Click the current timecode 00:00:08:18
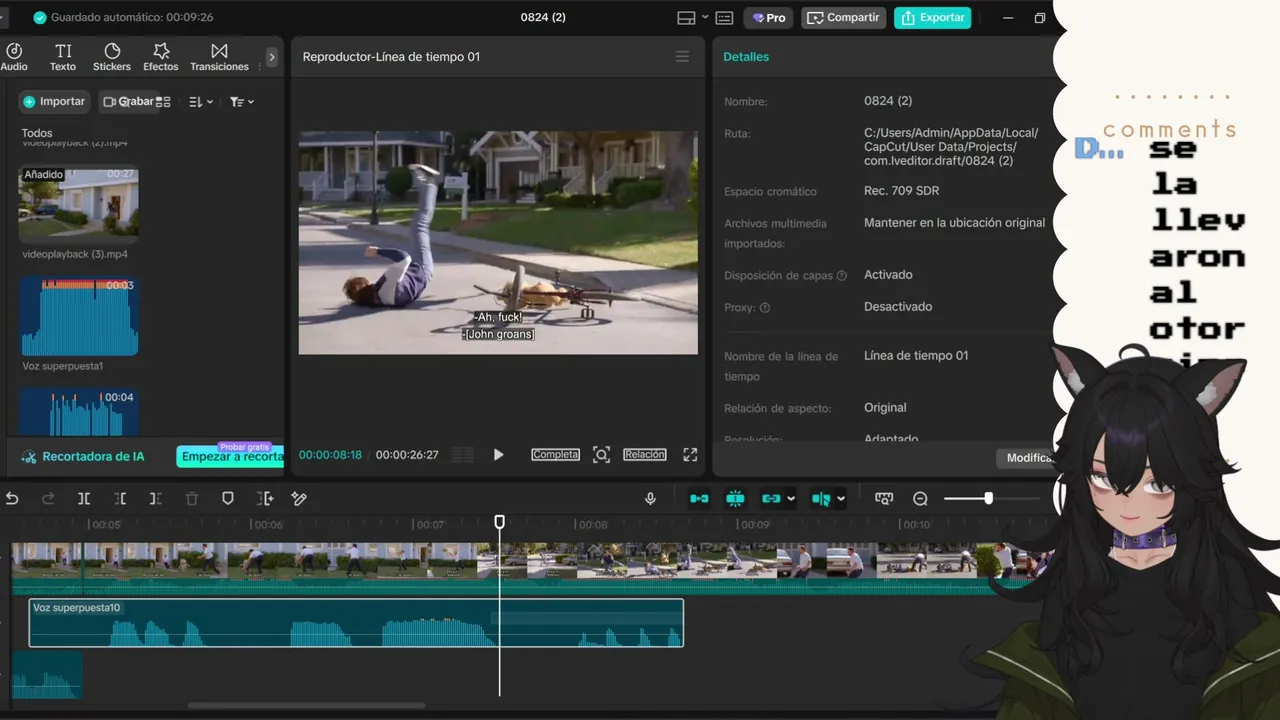Screen dimensions: 1280x720 tap(330, 455)
